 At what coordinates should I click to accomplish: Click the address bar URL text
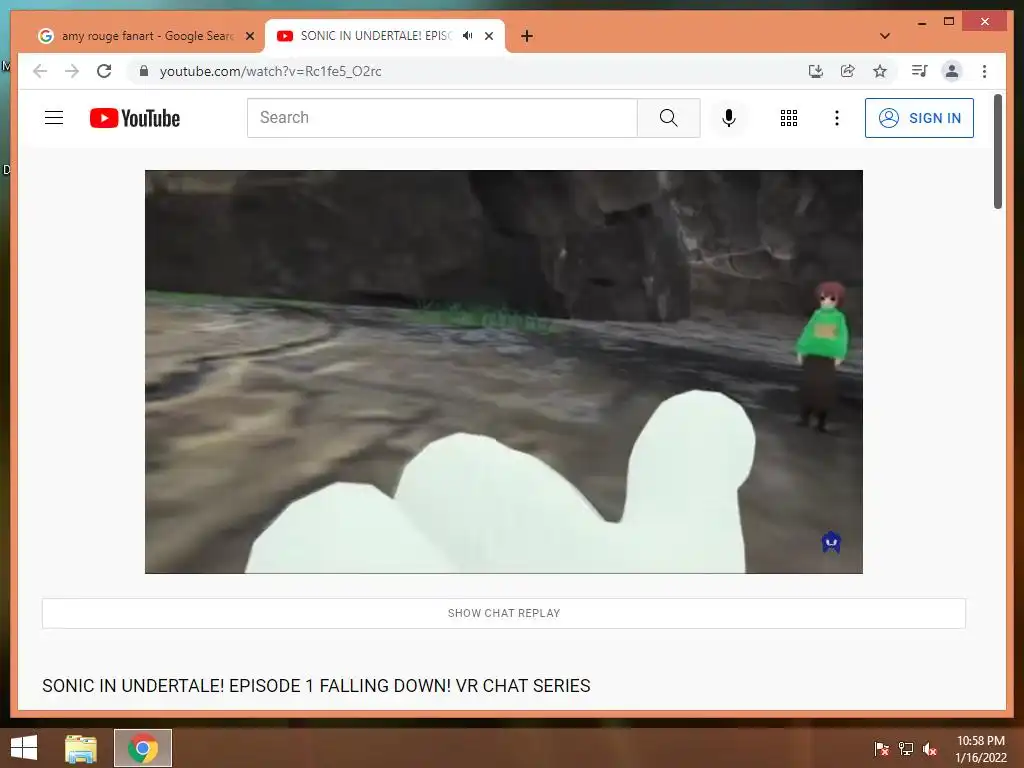click(270, 71)
